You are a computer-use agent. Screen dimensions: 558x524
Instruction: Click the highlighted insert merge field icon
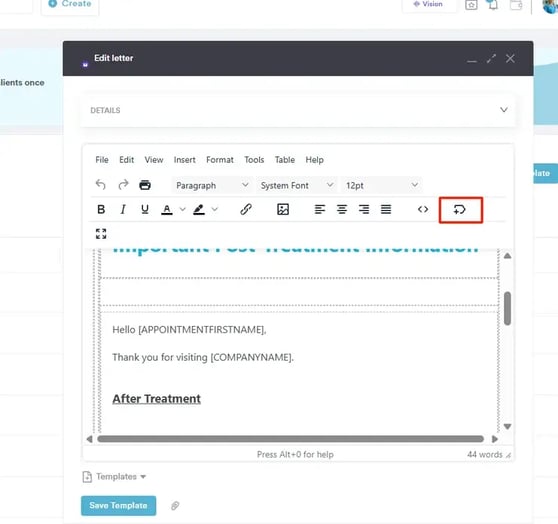pyautogui.click(x=460, y=209)
